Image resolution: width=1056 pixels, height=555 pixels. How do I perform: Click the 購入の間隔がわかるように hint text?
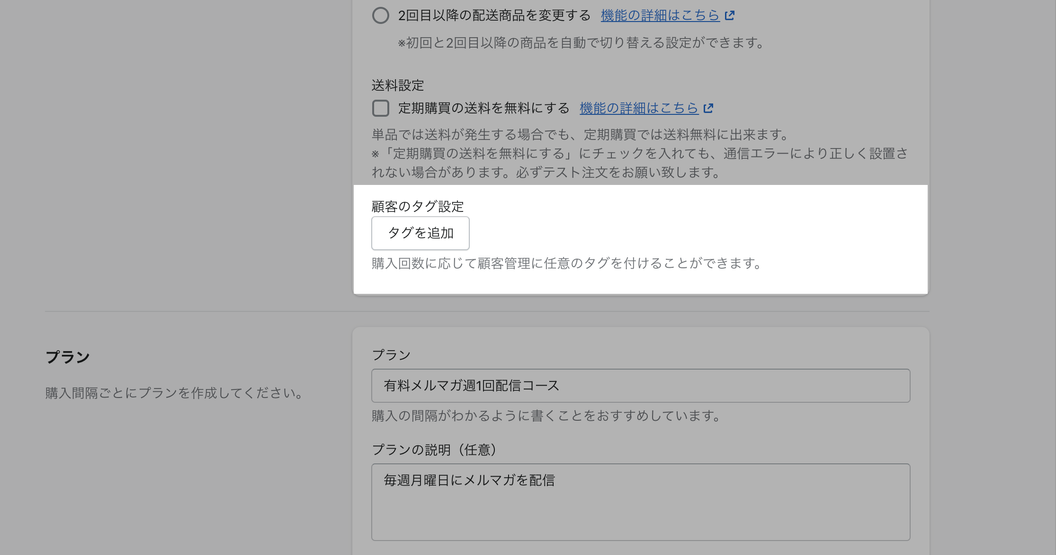(546, 415)
